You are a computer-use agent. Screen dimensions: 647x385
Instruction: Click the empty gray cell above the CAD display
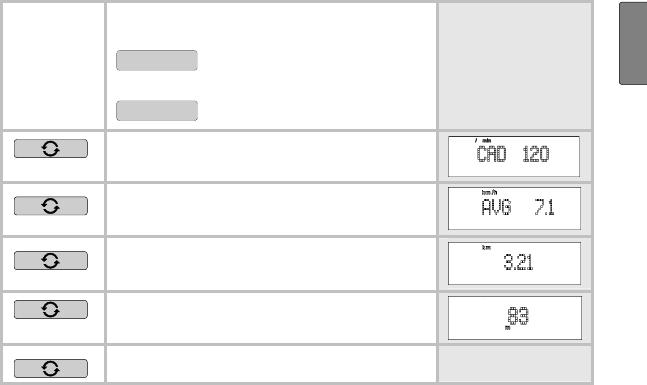pos(515,66)
